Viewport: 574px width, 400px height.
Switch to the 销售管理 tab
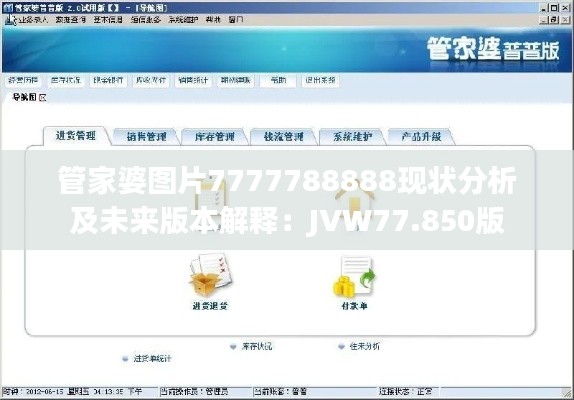pyautogui.click(x=146, y=137)
